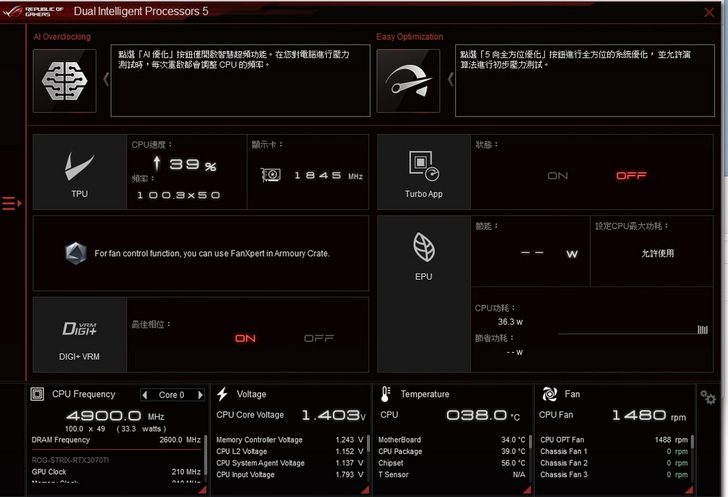Screen dimensions: 728x497
Task: Switch Turbo App to OFF
Action: pos(631,176)
